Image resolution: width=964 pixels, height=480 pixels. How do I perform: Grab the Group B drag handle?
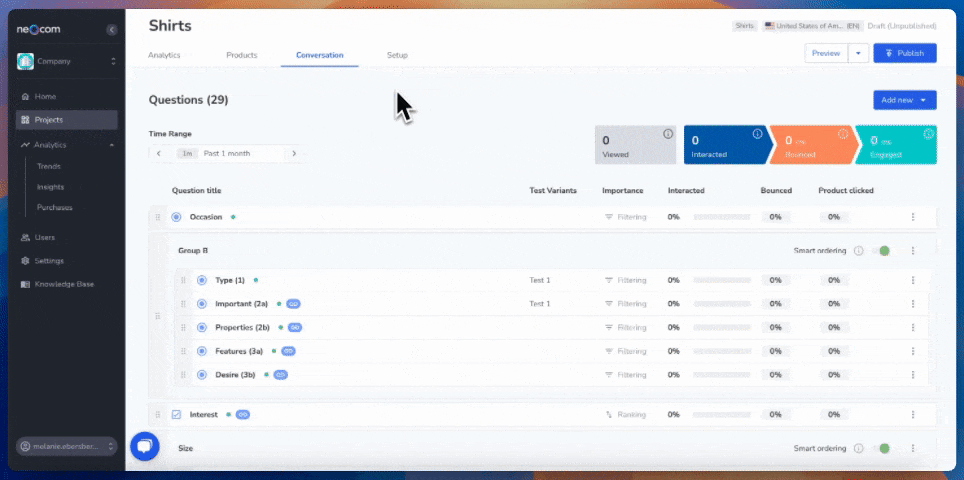pyautogui.click(x=157, y=316)
